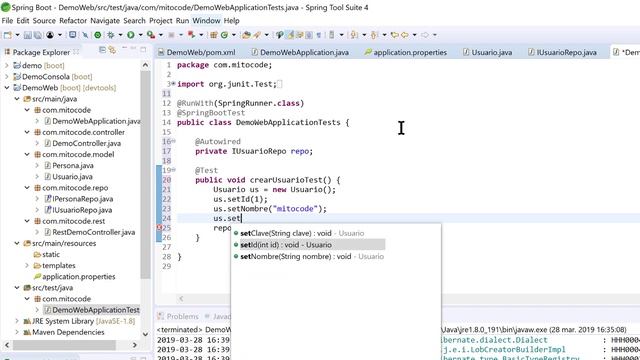Click the green Boot Dashboard icon
Viewport: 640px width, 360px height.
click(98, 35)
